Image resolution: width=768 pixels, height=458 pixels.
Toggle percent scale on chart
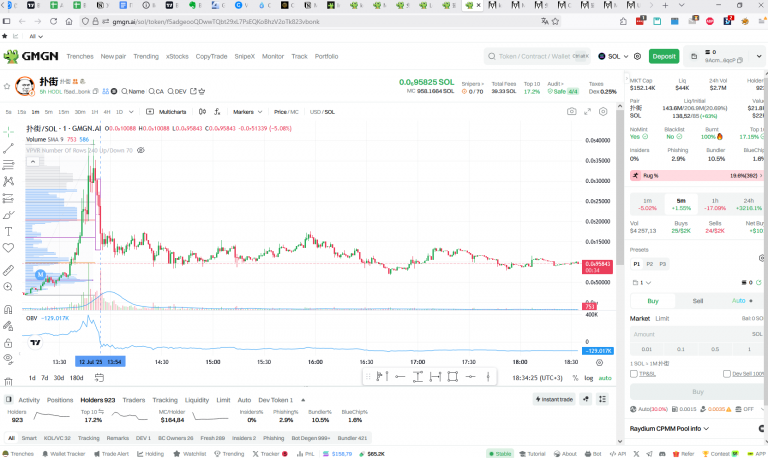[575, 378]
